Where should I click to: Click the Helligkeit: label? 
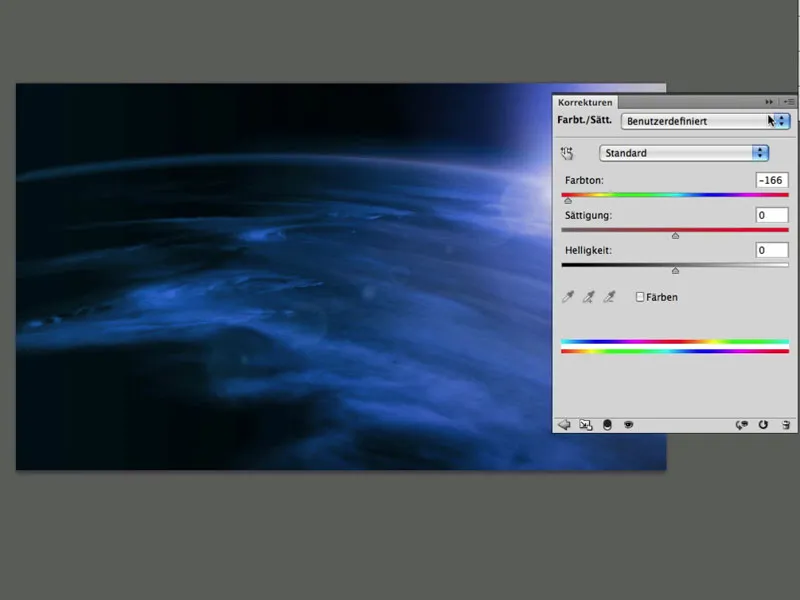click(588, 251)
